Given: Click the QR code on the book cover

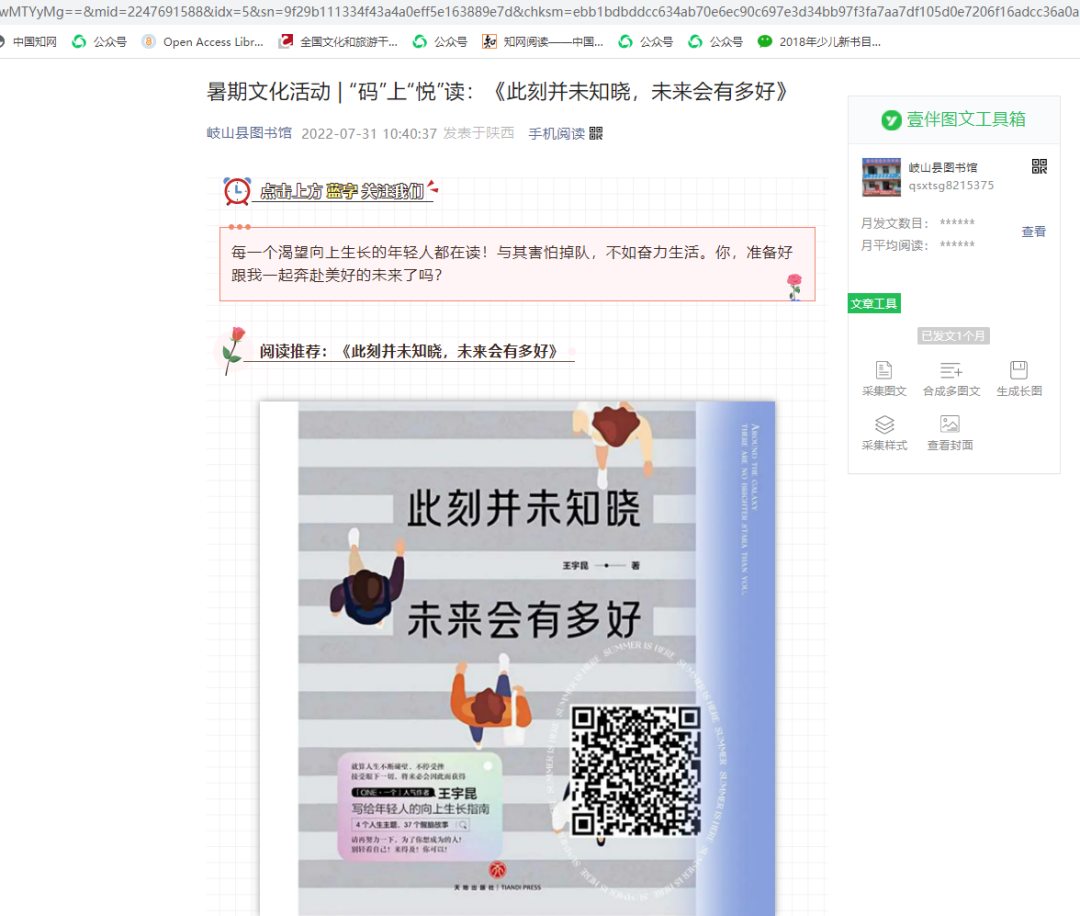Looking at the screenshot, I should [x=636, y=769].
